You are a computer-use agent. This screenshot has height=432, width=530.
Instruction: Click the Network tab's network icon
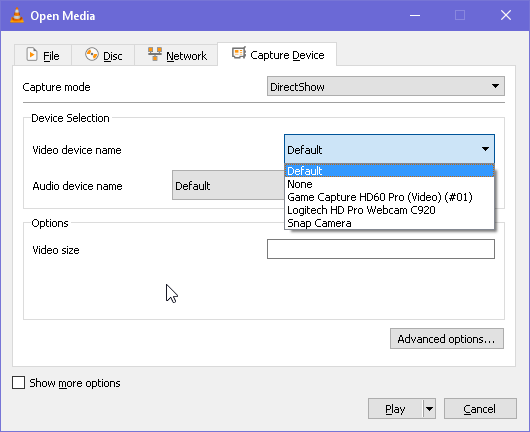(x=155, y=54)
